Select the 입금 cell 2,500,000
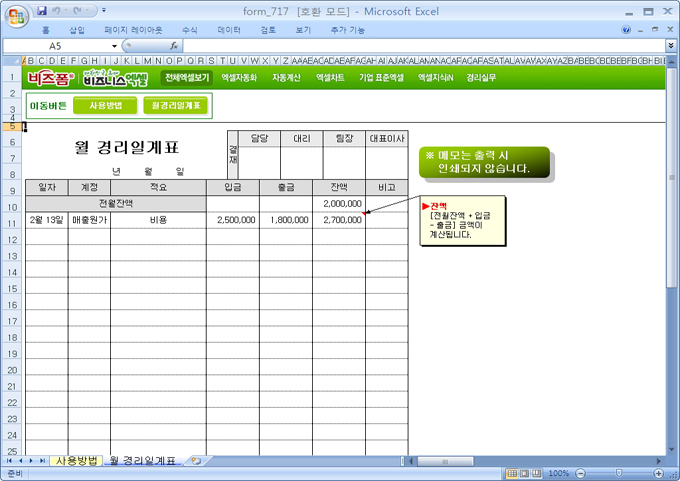 point(233,220)
